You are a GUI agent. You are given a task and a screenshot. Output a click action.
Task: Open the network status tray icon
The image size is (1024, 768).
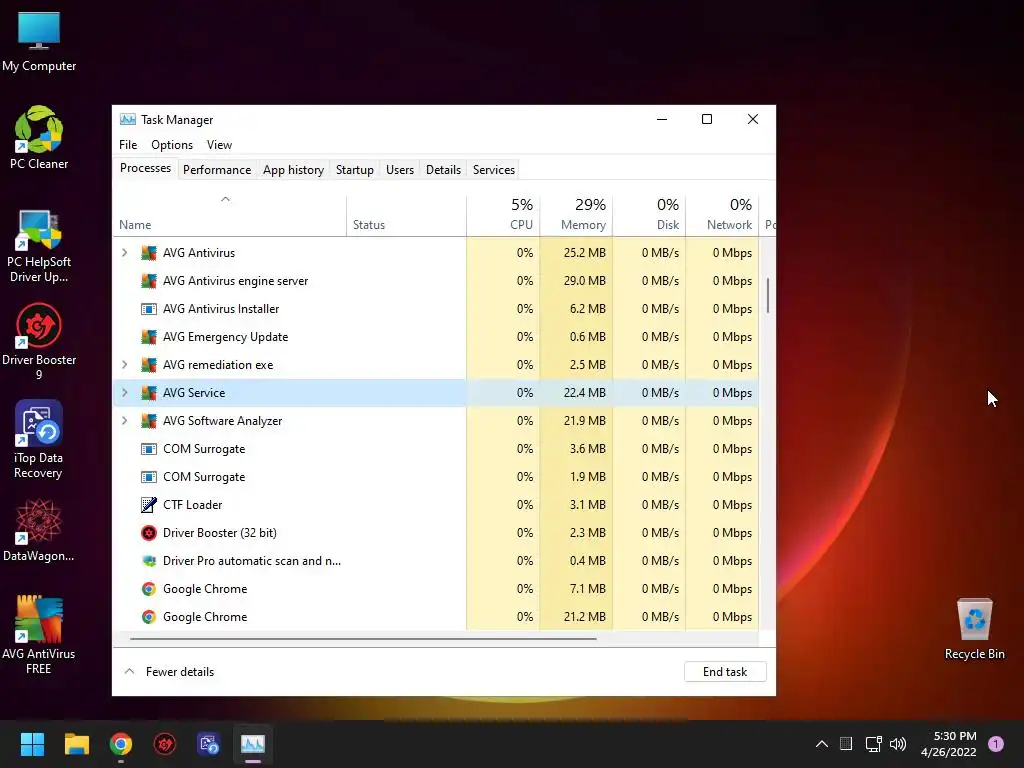873,744
